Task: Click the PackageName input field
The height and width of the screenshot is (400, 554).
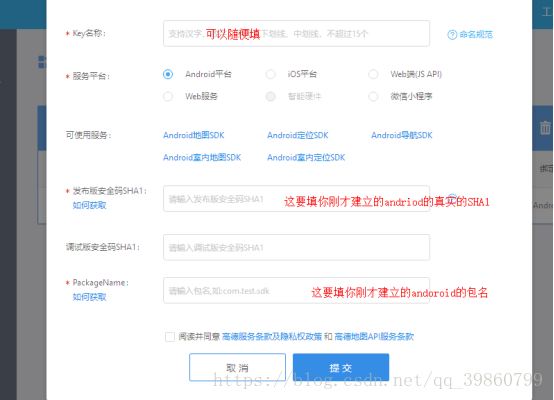Action: 296,290
